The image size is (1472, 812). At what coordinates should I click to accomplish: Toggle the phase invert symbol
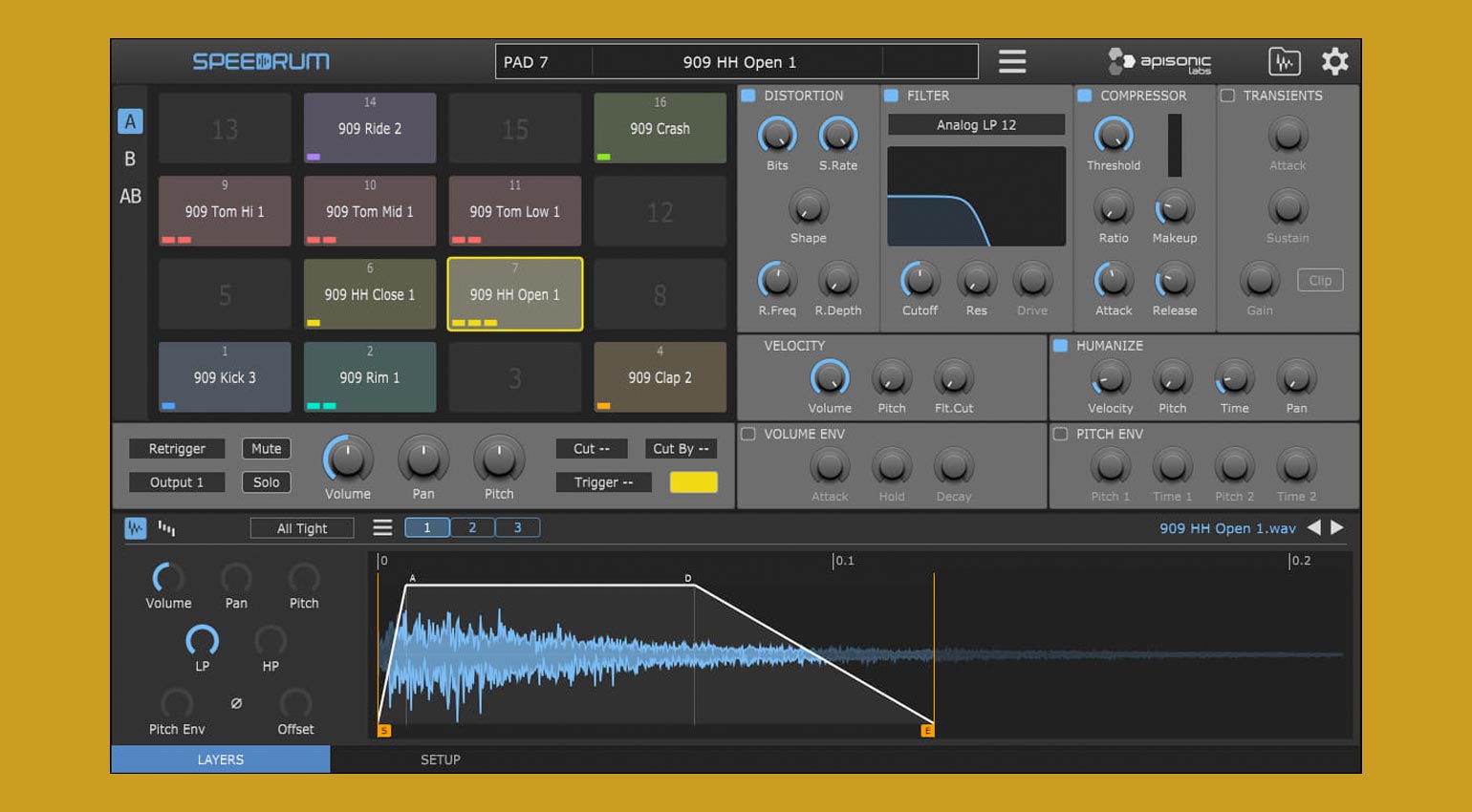(x=236, y=703)
